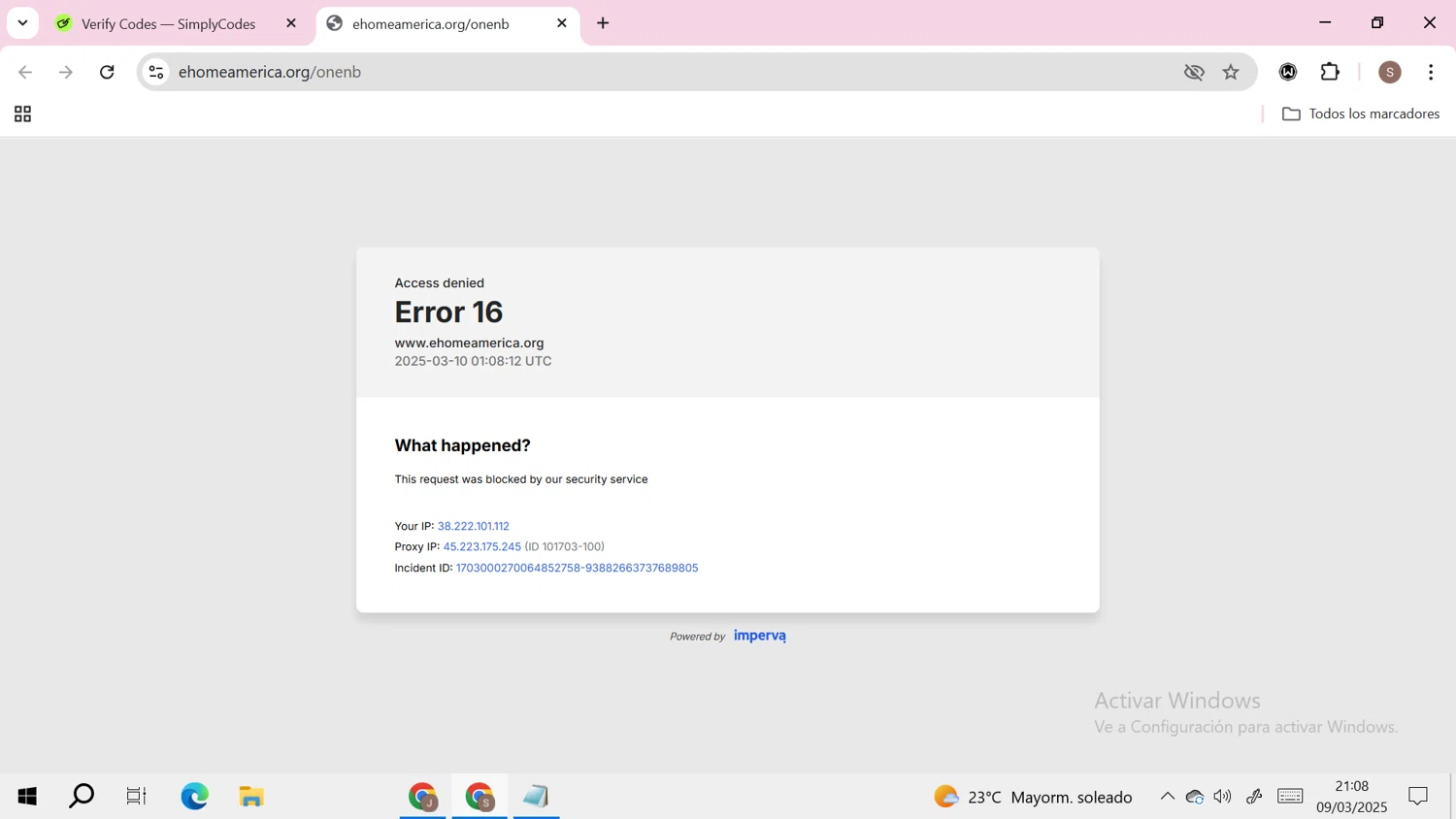The width and height of the screenshot is (1456, 819).
Task: Click the third-party cookies blocked eye icon
Action: (1194, 72)
